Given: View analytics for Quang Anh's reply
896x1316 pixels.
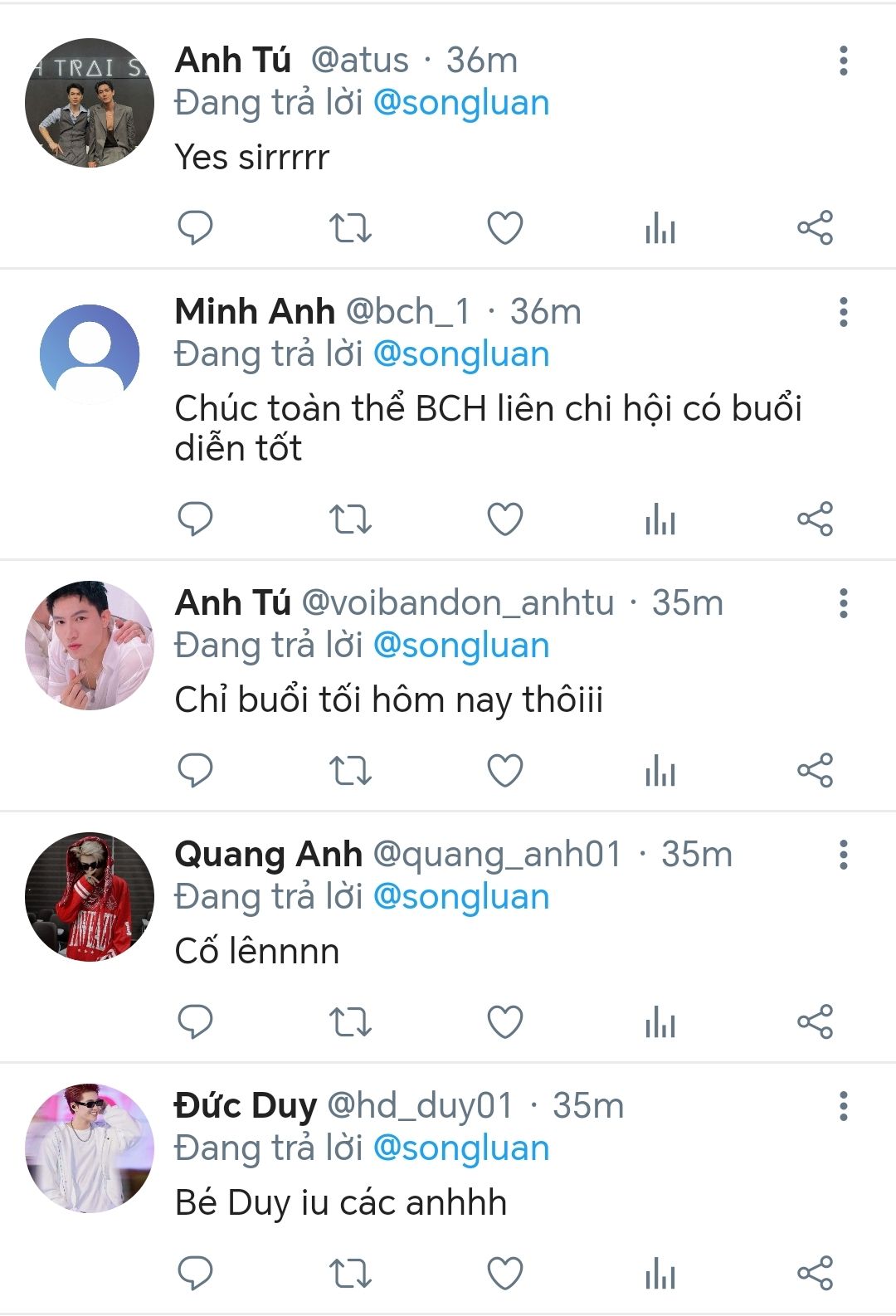Looking at the screenshot, I should click(660, 1022).
